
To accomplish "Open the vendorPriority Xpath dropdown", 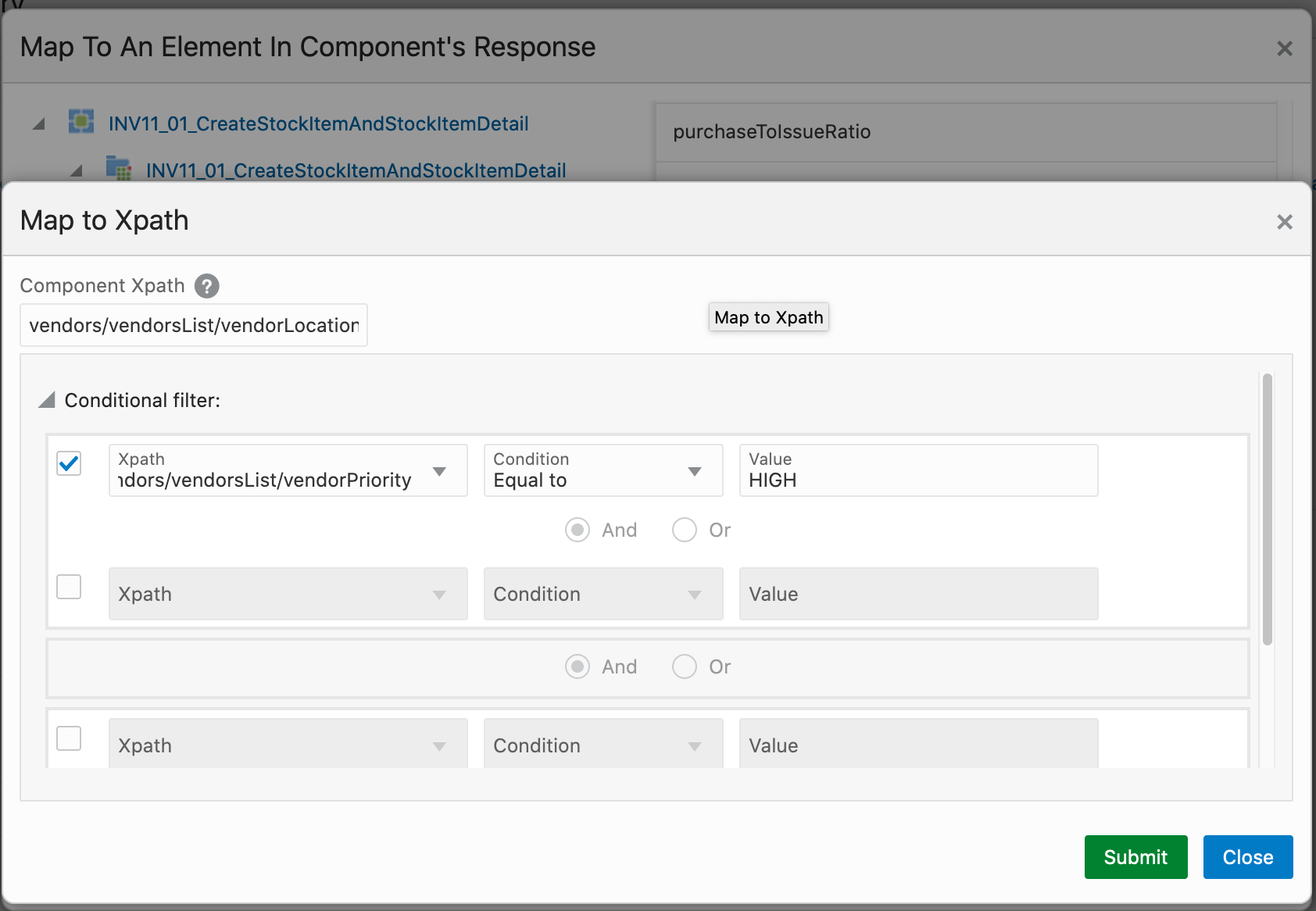I will pyautogui.click(x=439, y=471).
